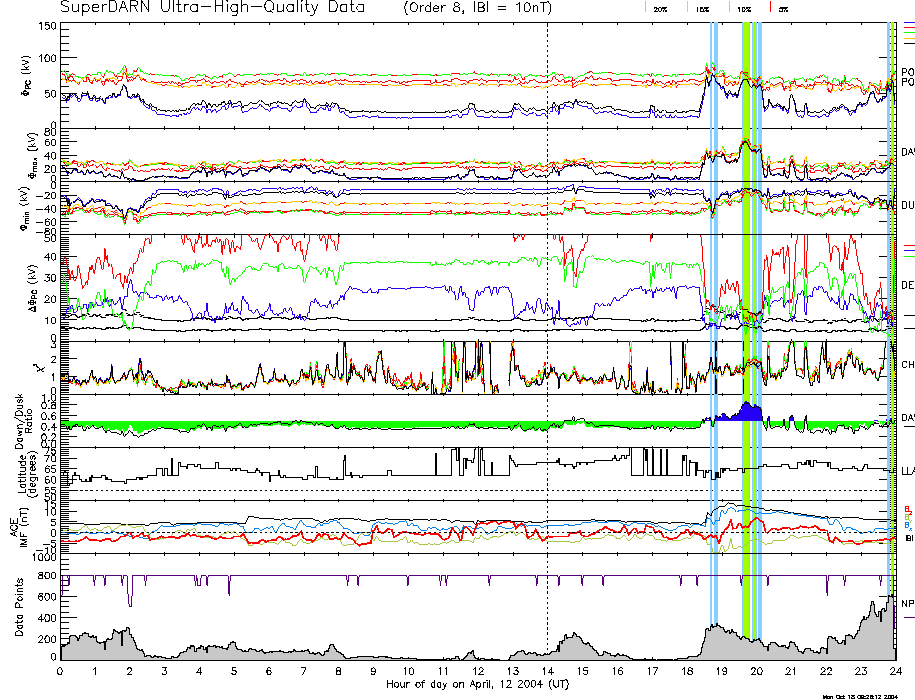Click hour 24 on the time axis
This screenshot has height=700, width=915.
tap(896, 671)
